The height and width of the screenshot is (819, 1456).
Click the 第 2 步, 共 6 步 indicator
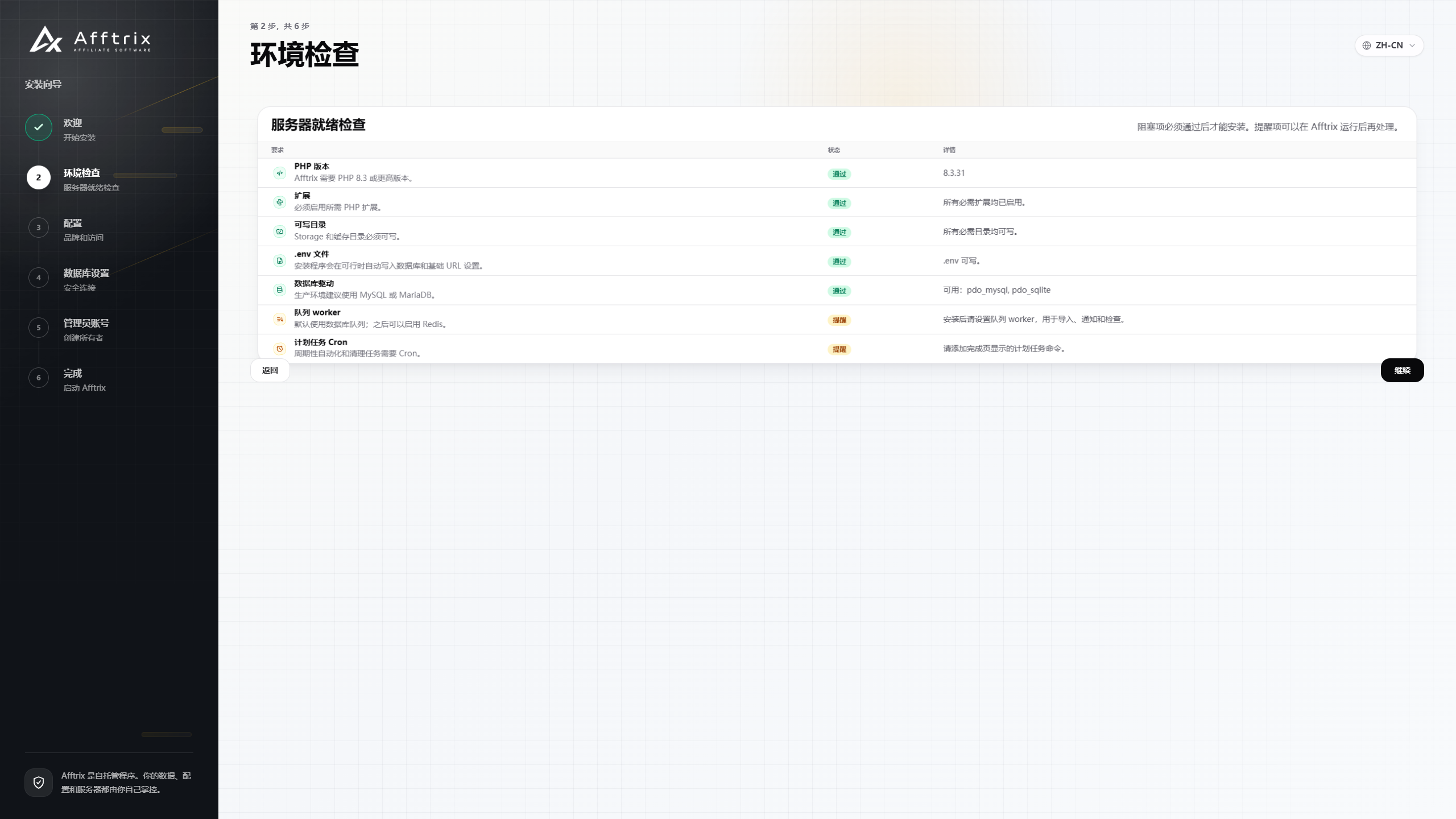[x=280, y=26]
